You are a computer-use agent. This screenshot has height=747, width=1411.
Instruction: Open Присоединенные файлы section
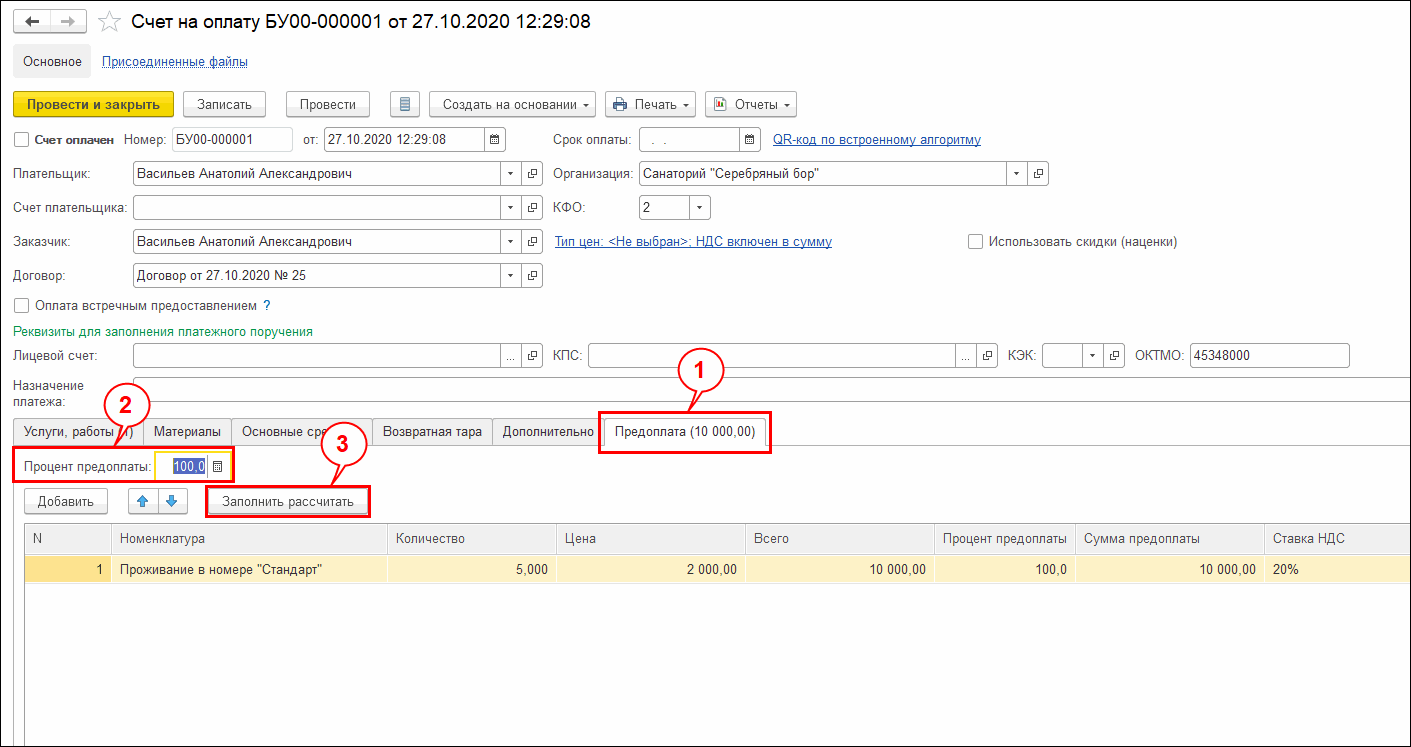point(175,62)
